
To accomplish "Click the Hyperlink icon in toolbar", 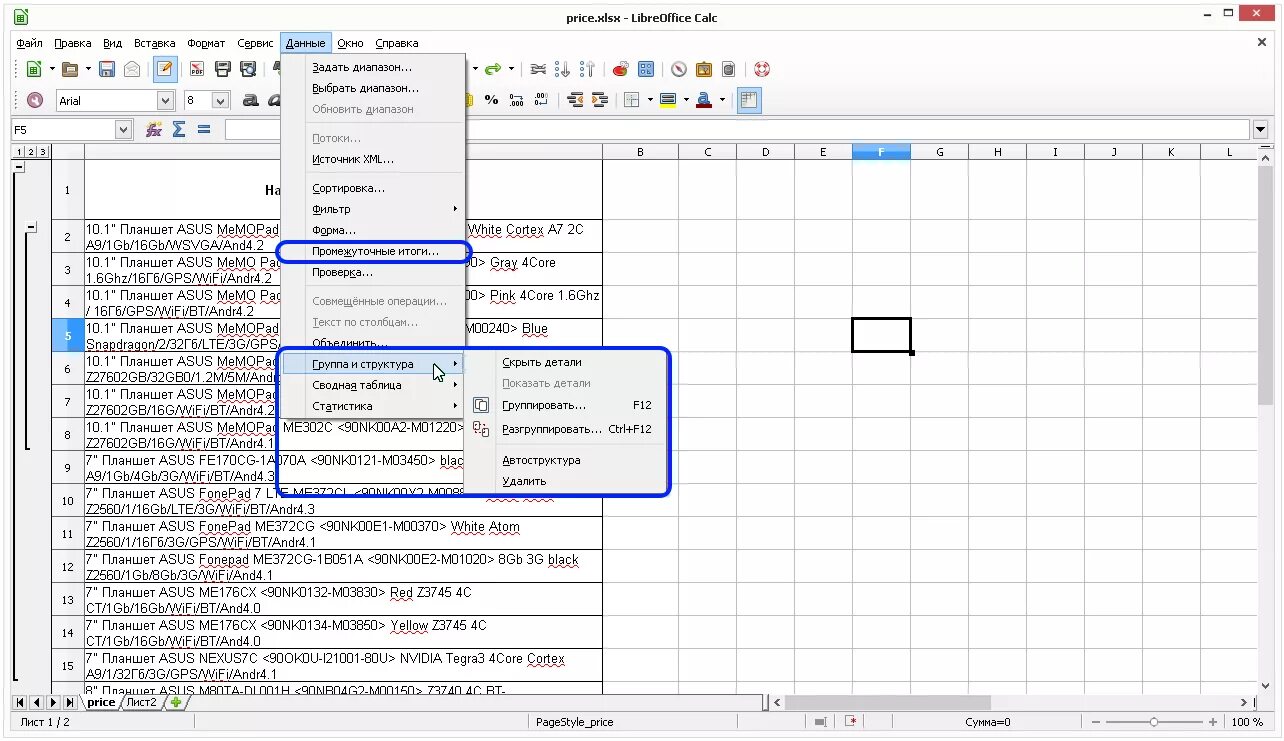I will (538, 69).
